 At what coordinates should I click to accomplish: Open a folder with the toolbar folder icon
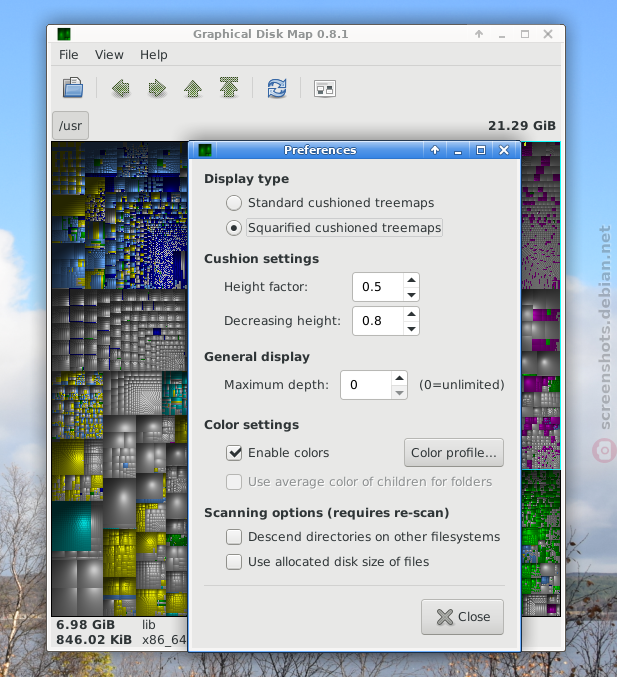click(73, 88)
